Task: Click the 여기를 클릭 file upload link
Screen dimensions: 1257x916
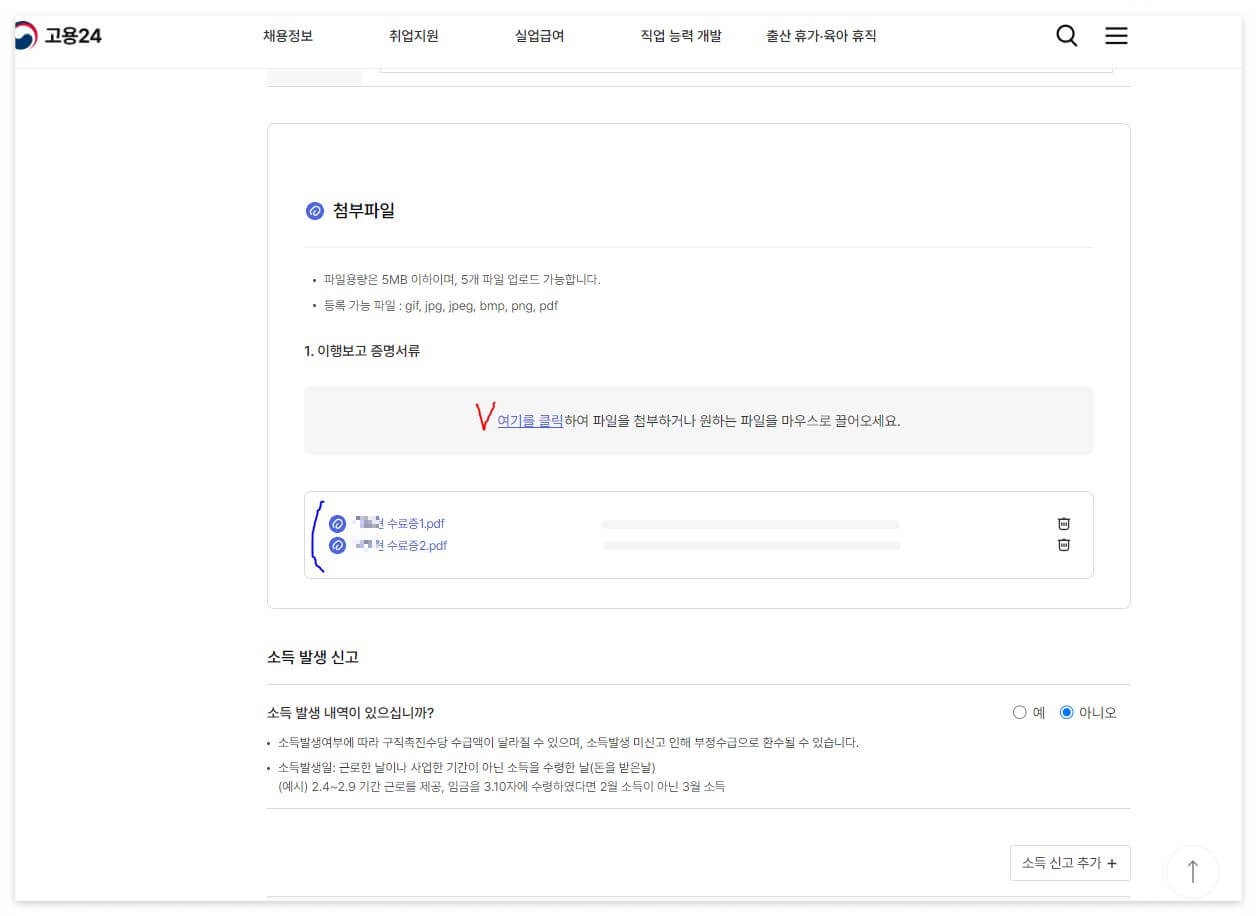Action: (529, 421)
